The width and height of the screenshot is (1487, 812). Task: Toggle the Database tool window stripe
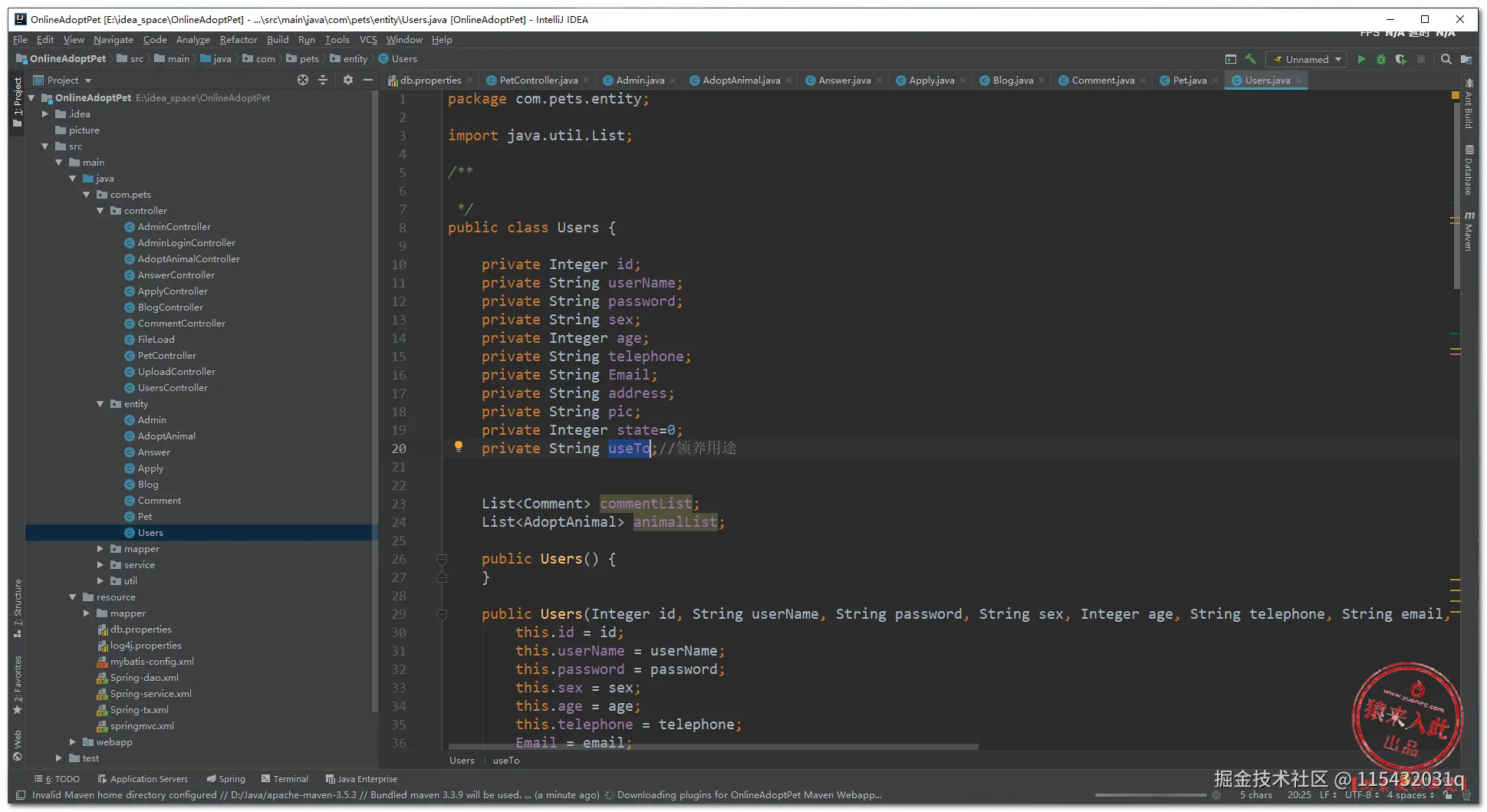tap(1469, 170)
